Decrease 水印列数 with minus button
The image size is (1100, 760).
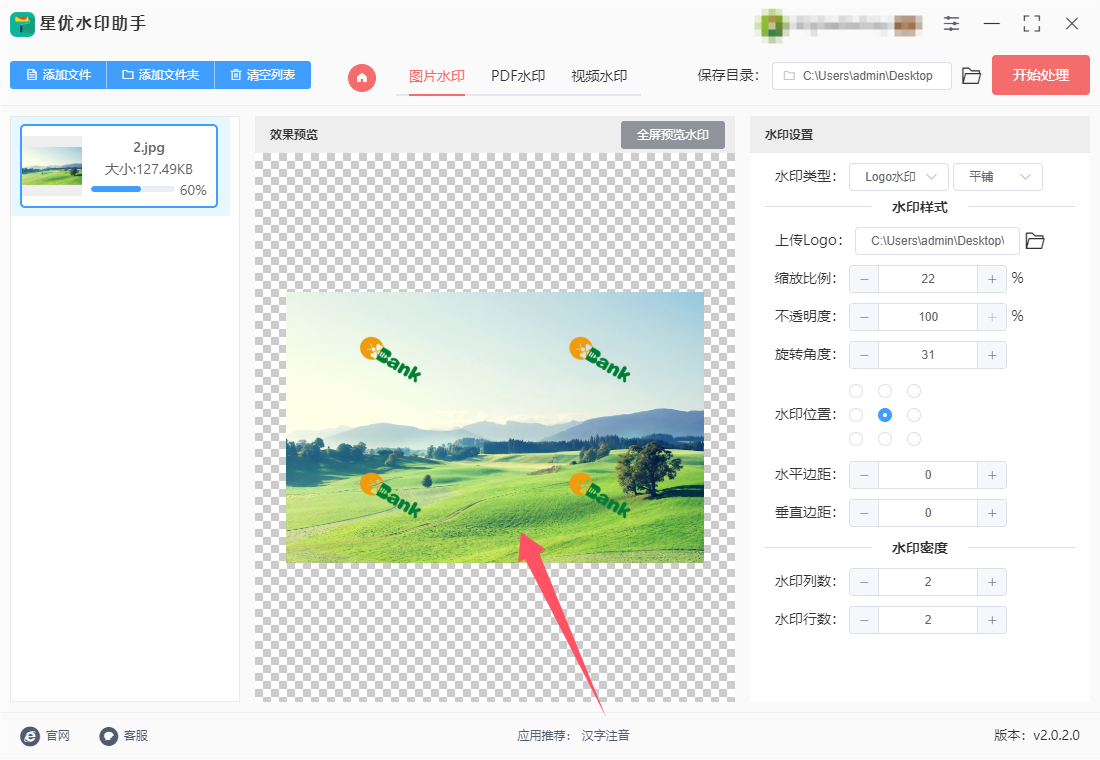click(864, 582)
